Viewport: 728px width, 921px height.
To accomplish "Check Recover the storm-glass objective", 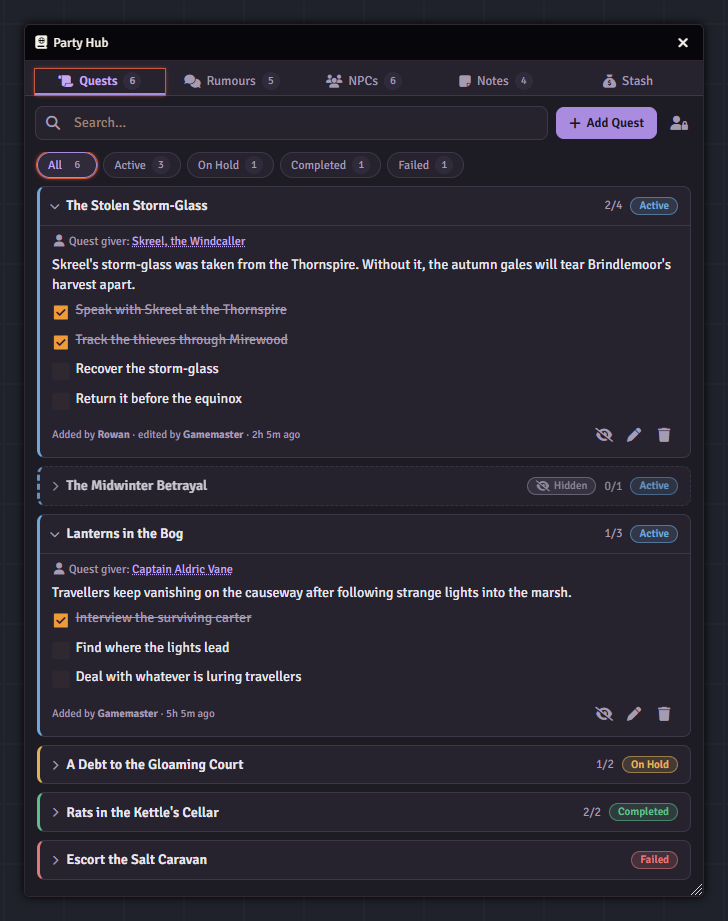I will point(61,371).
